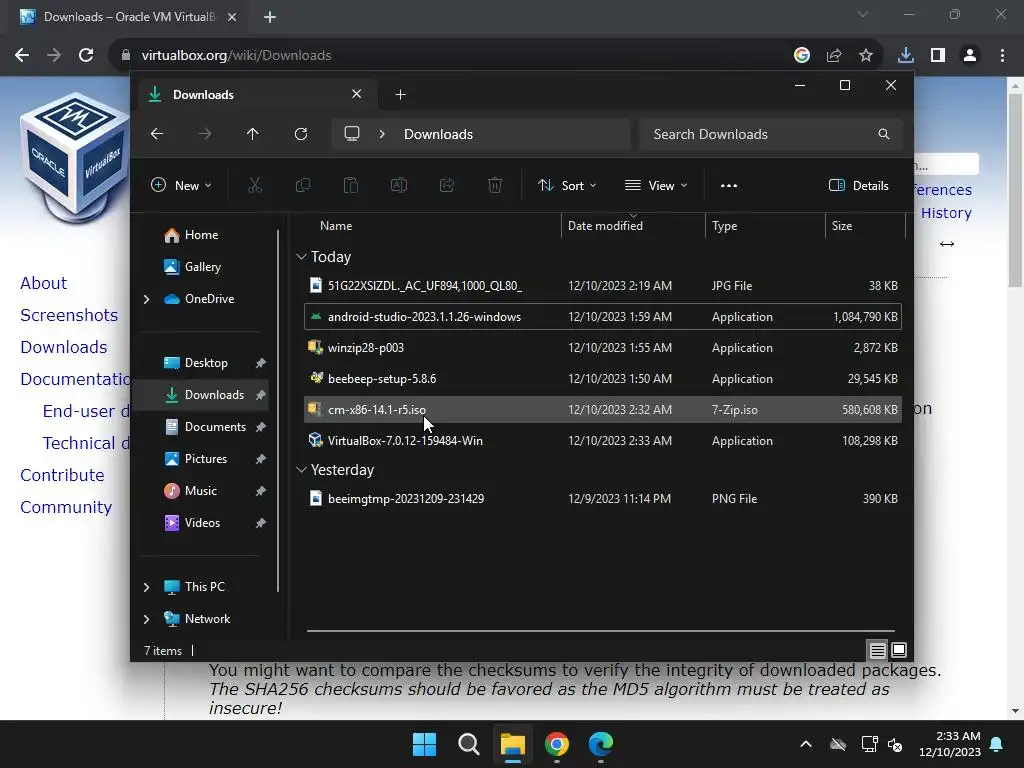The image size is (1024, 768).
Task: Expand Network tree node
Action: pos(146,619)
